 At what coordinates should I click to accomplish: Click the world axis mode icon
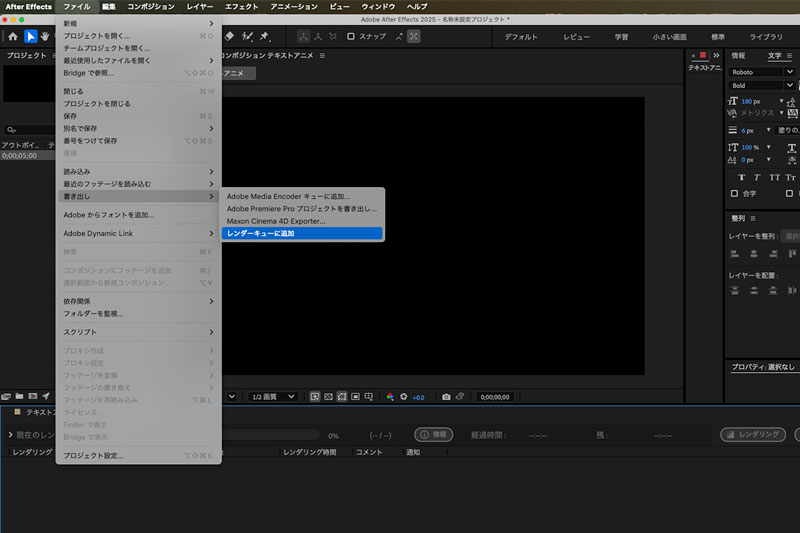pos(318,36)
